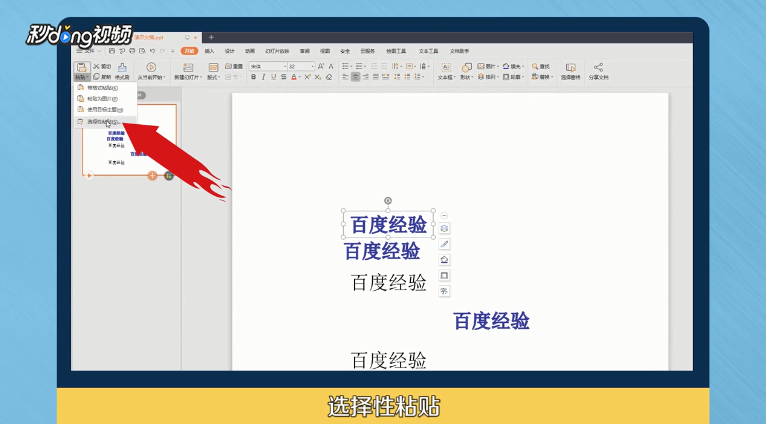Click the rotation handle above selected text box
The image size is (766, 424).
tap(388, 201)
